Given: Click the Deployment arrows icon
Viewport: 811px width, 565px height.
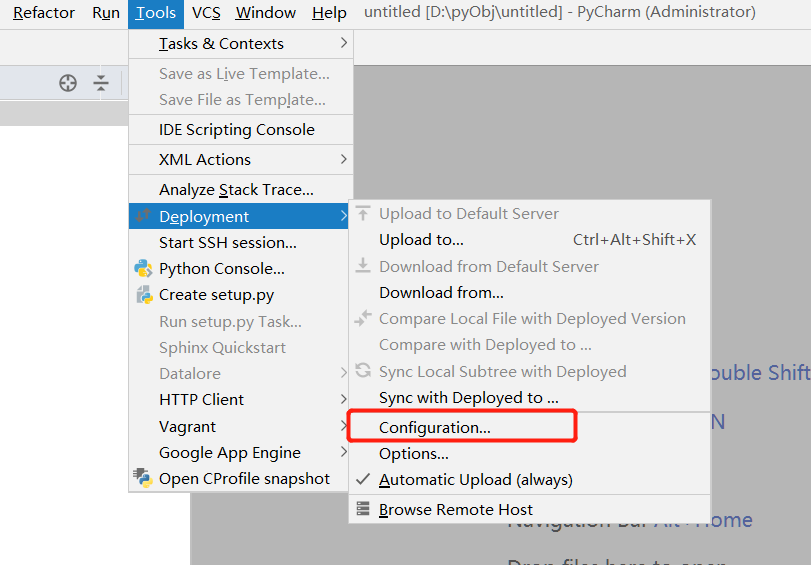Looking at the screenshot, I should (x=143, y=217).
